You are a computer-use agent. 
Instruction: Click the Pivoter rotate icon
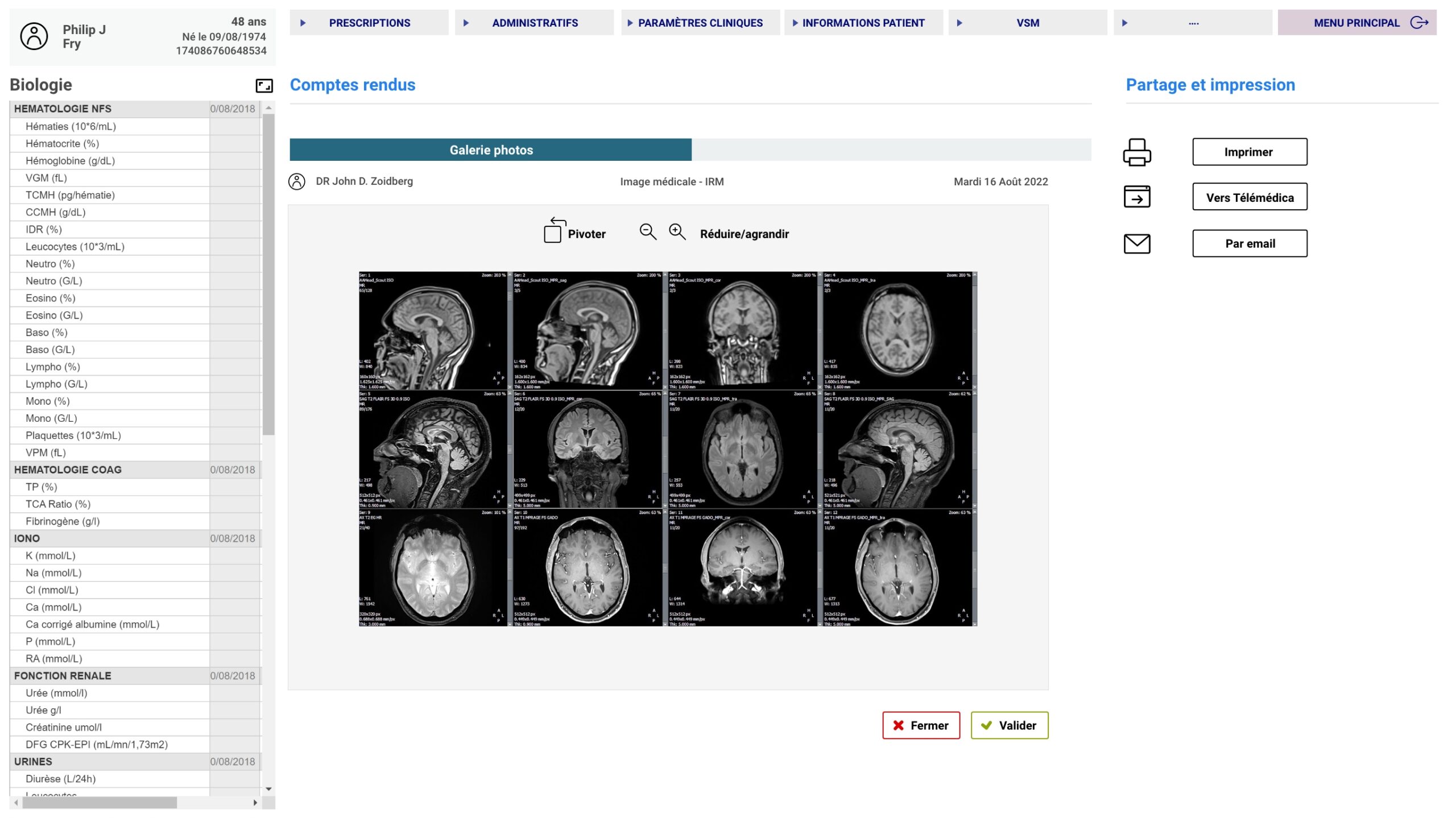pyautogui.click(x=554, y=231)
